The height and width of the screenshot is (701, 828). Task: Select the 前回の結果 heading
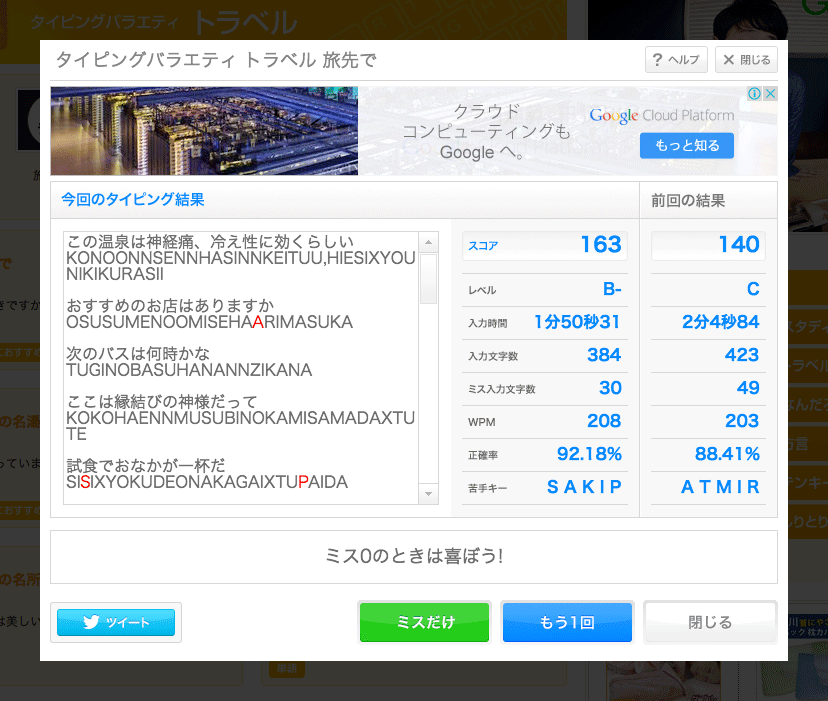coord(688,201)
